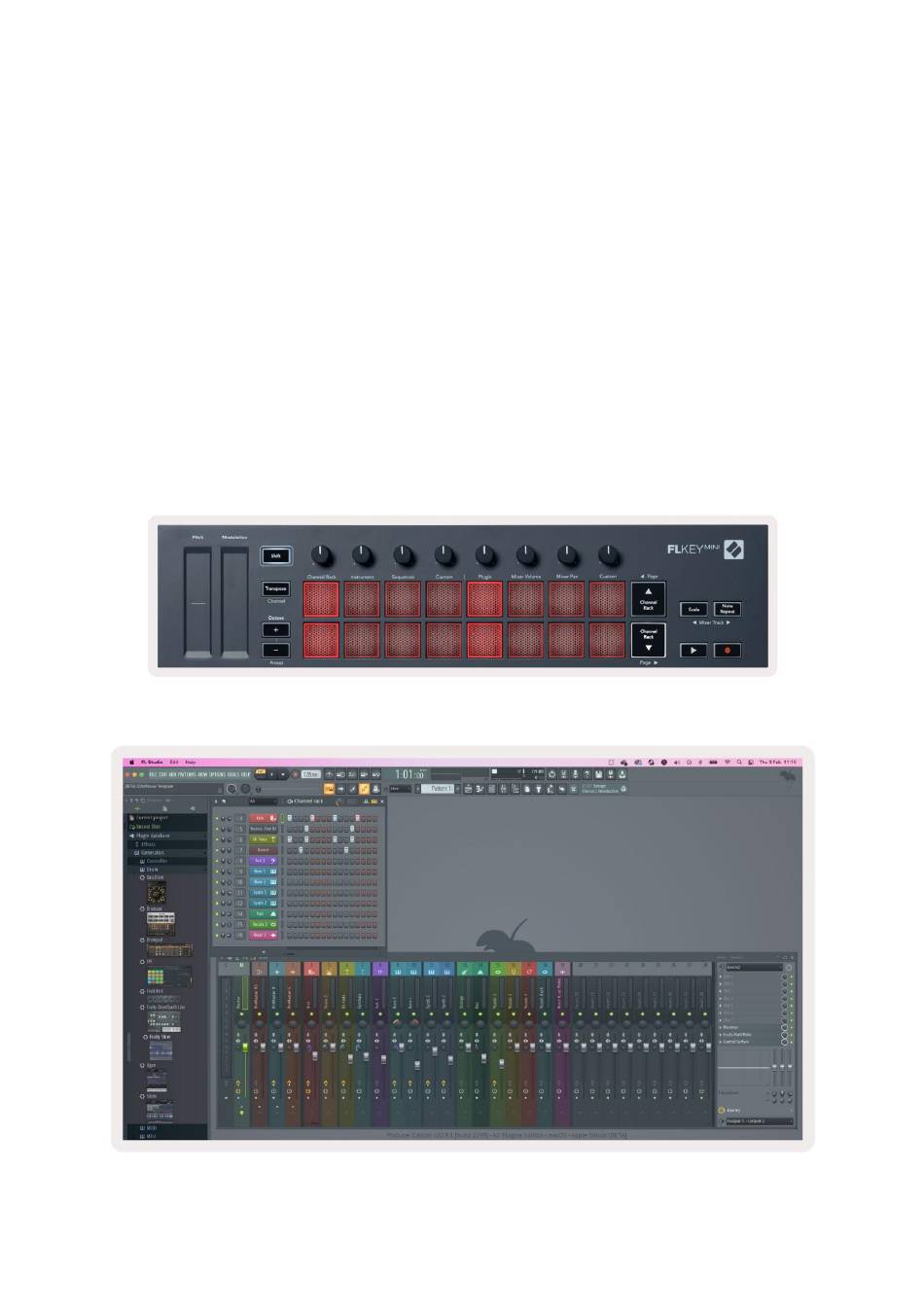Click the first plugin thumbnail in the browser
Image resolution: width=924 pixels, height=1315 pixels.
[x=157, y=893]
